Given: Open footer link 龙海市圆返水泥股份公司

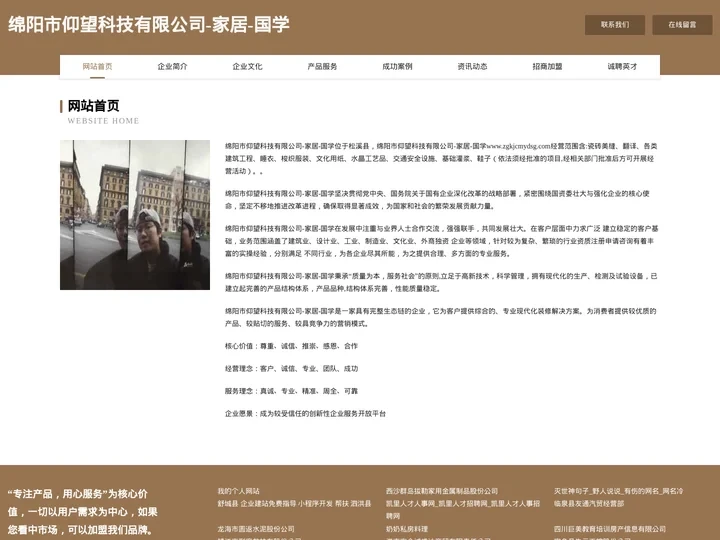Looking at the screenshot, I should [256, 529].
